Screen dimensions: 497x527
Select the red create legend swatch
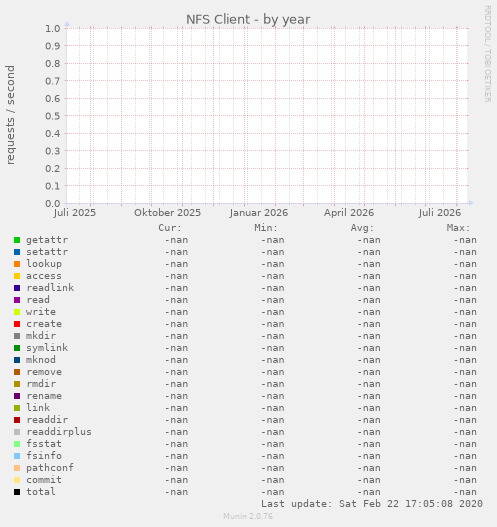(17, 324)
